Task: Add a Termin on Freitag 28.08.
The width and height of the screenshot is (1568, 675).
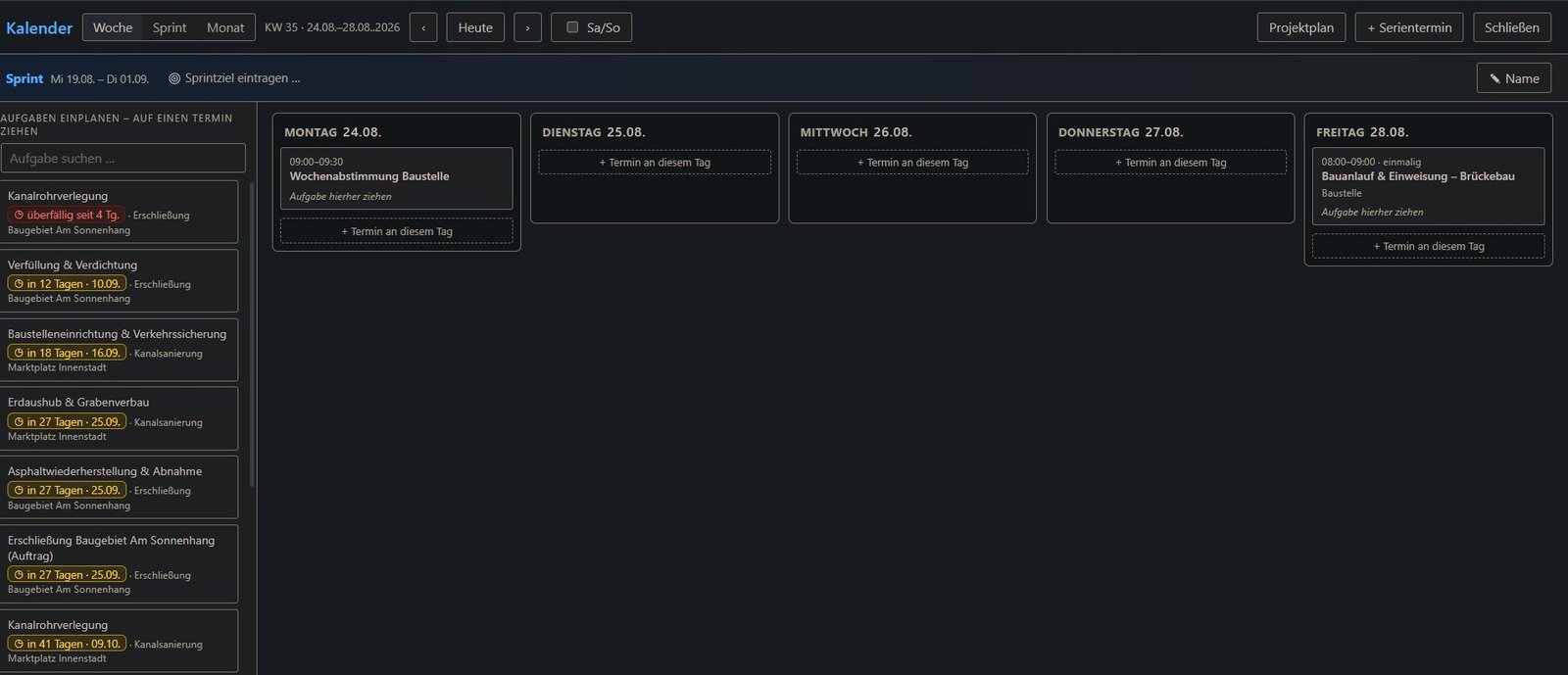Action: 1429,246
